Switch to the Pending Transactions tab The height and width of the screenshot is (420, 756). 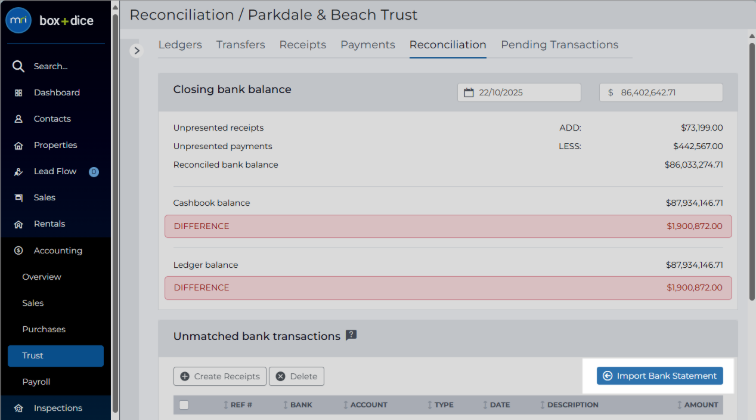point(559,45)
